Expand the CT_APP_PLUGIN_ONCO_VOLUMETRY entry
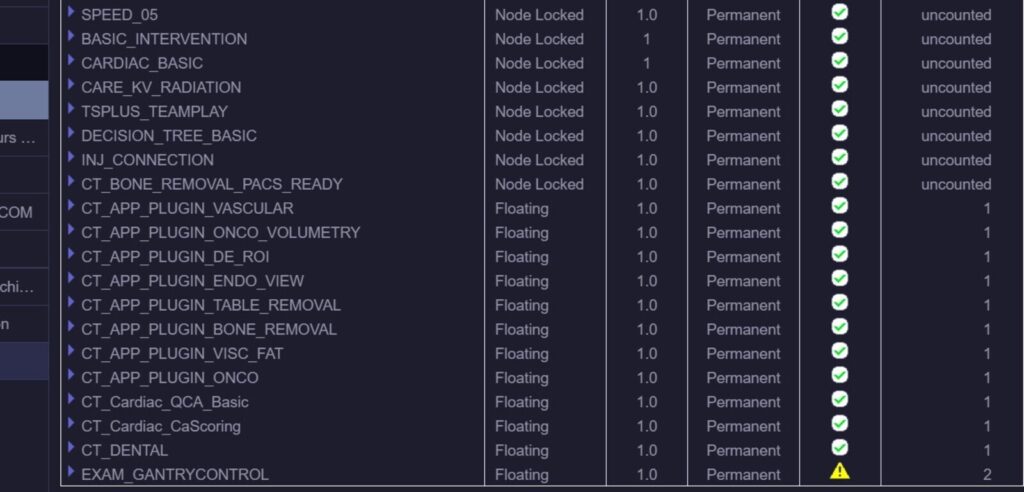 click(x=71, y=229)
